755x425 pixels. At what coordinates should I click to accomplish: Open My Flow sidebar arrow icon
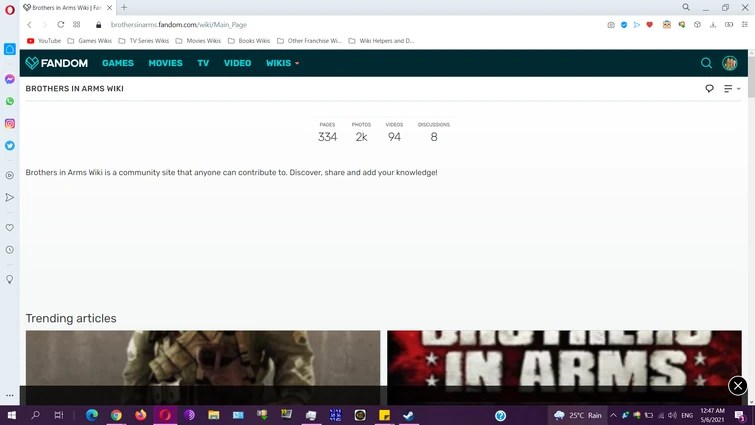10,197
